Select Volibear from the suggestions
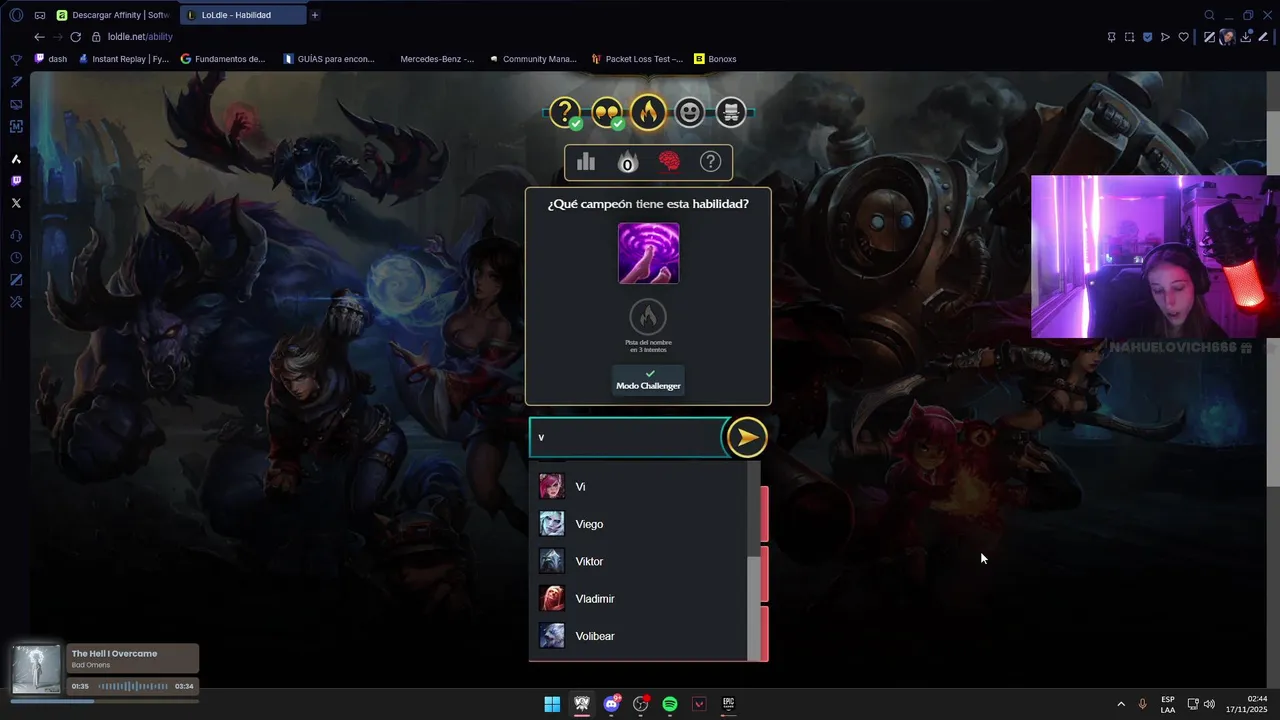The width and height of the screenshot is (1280, 720). click(x=638, y=636)
